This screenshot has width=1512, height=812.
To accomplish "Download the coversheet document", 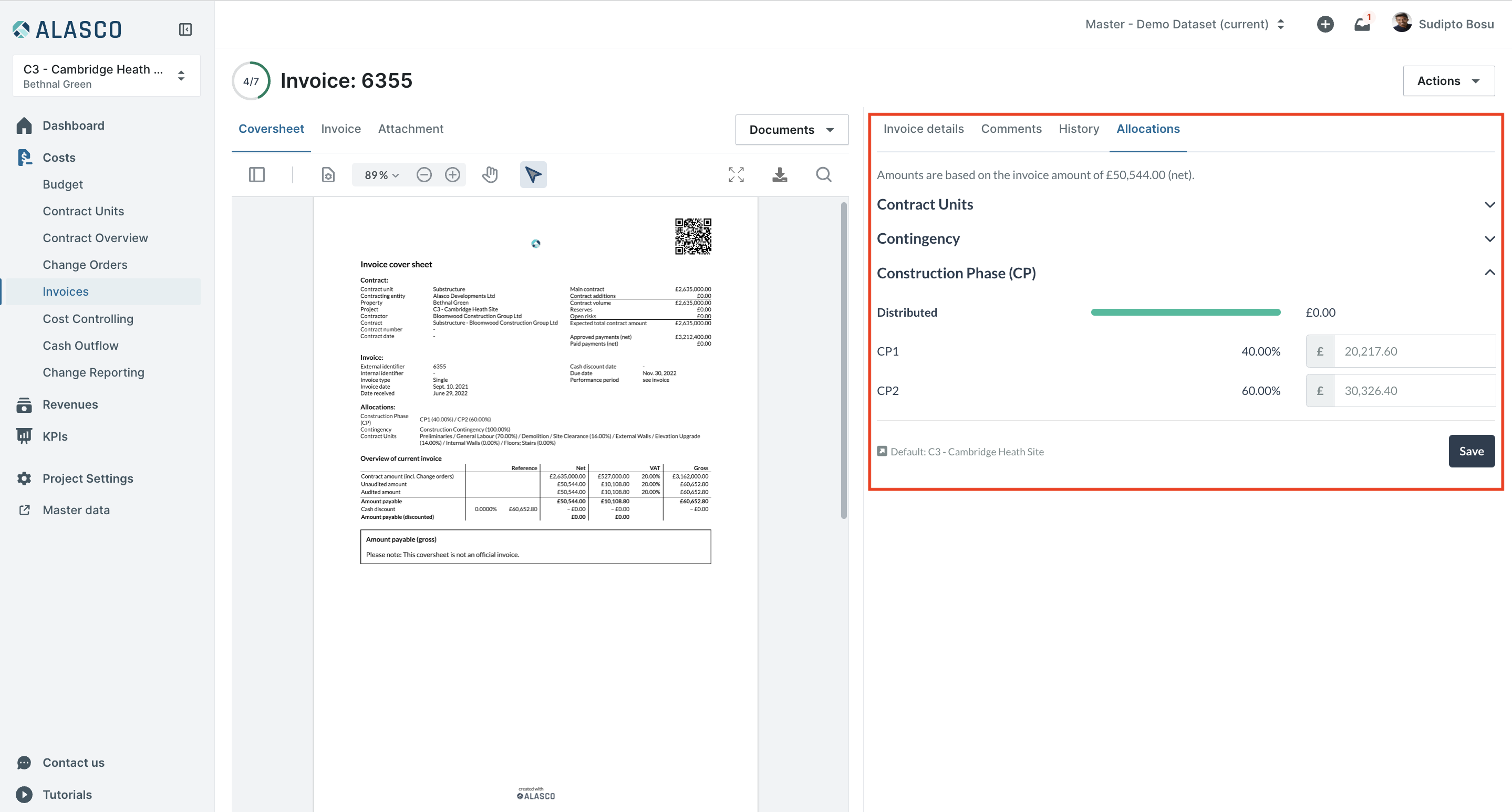I will [780, 175].
